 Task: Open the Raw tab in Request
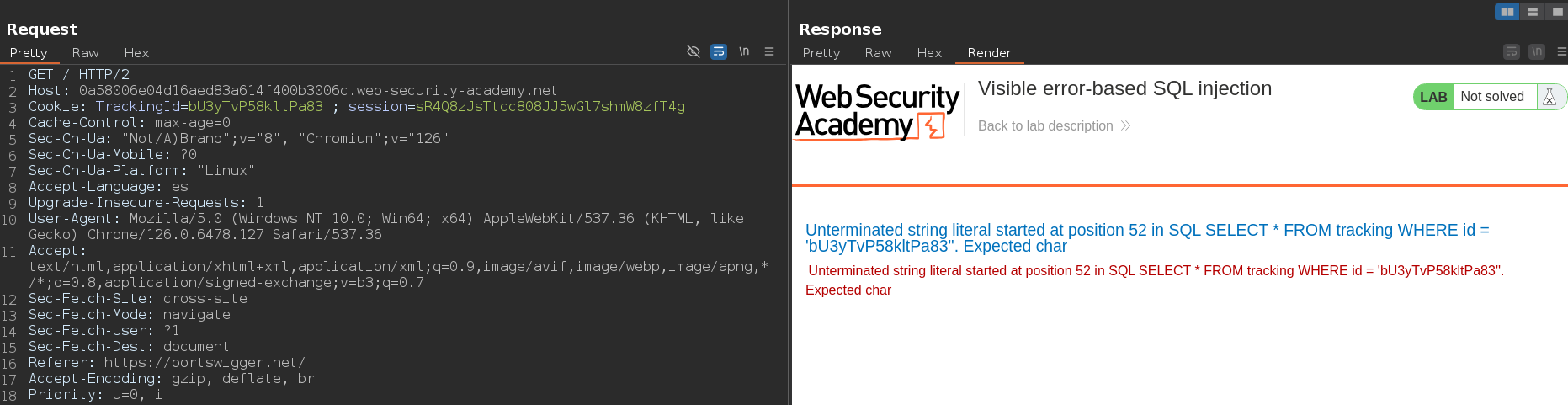click(x=85, y=52)
